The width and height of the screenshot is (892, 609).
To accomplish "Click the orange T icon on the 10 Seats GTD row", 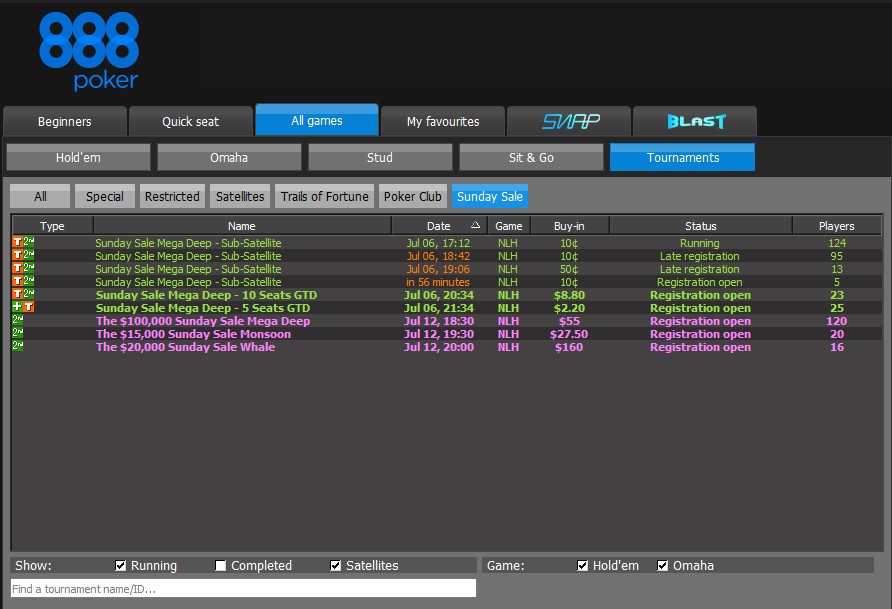I will [17, 295].
